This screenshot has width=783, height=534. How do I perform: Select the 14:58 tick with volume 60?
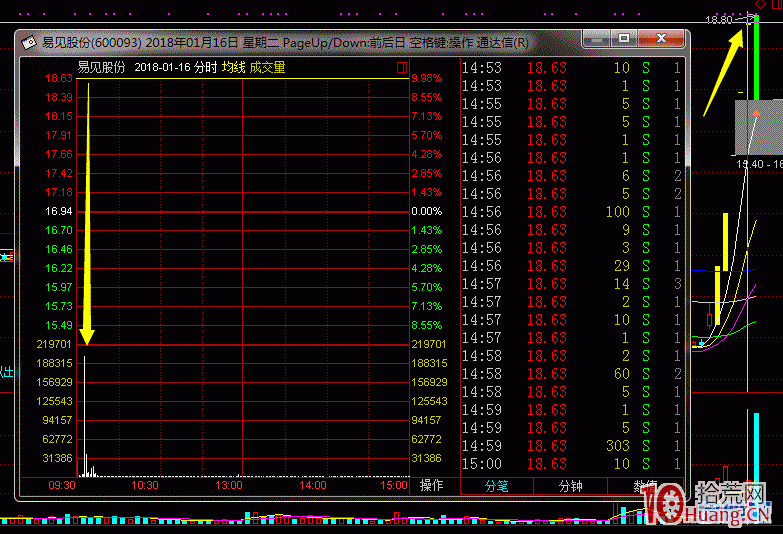coord(571,374)
